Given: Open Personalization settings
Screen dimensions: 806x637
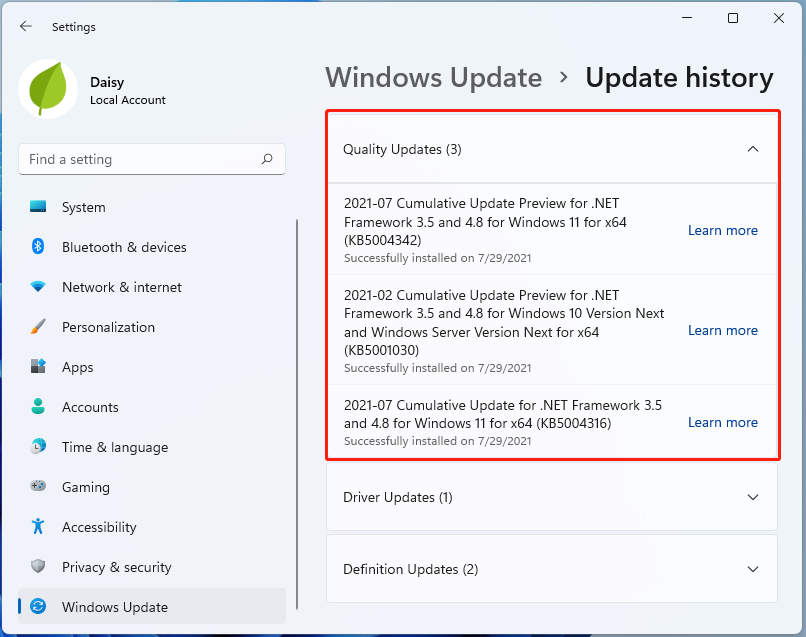Looking at the screenshot, I should tap(152, 327).
